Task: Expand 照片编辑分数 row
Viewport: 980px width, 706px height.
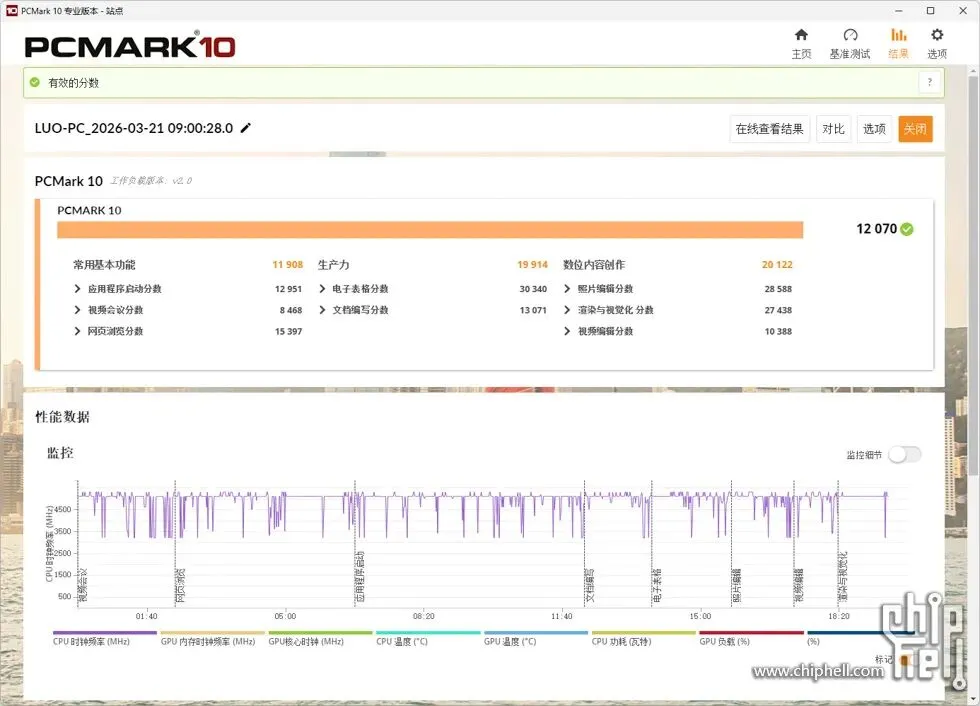Action: click(x=567, y=289)
